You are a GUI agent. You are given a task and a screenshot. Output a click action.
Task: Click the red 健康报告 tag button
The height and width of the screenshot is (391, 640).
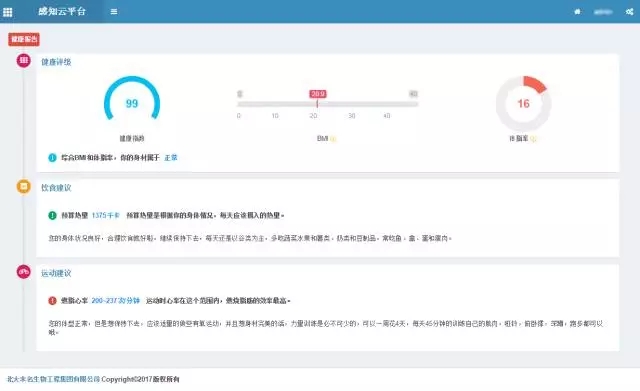click(x=24, y=39)
